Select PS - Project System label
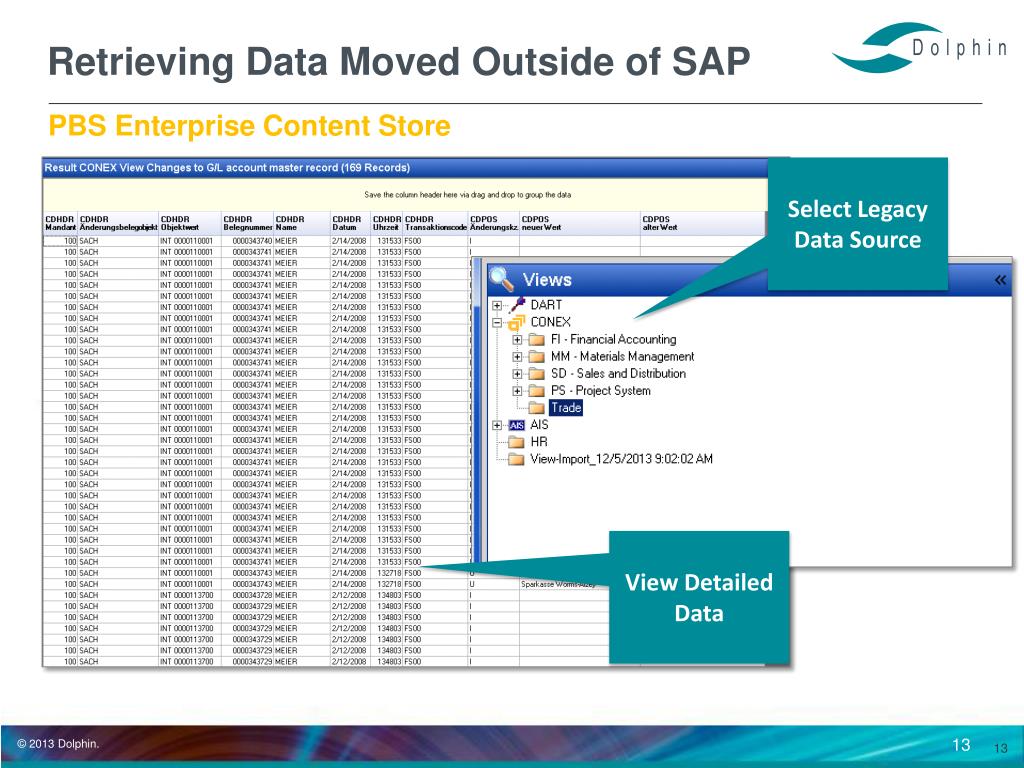 click(600, 390)
